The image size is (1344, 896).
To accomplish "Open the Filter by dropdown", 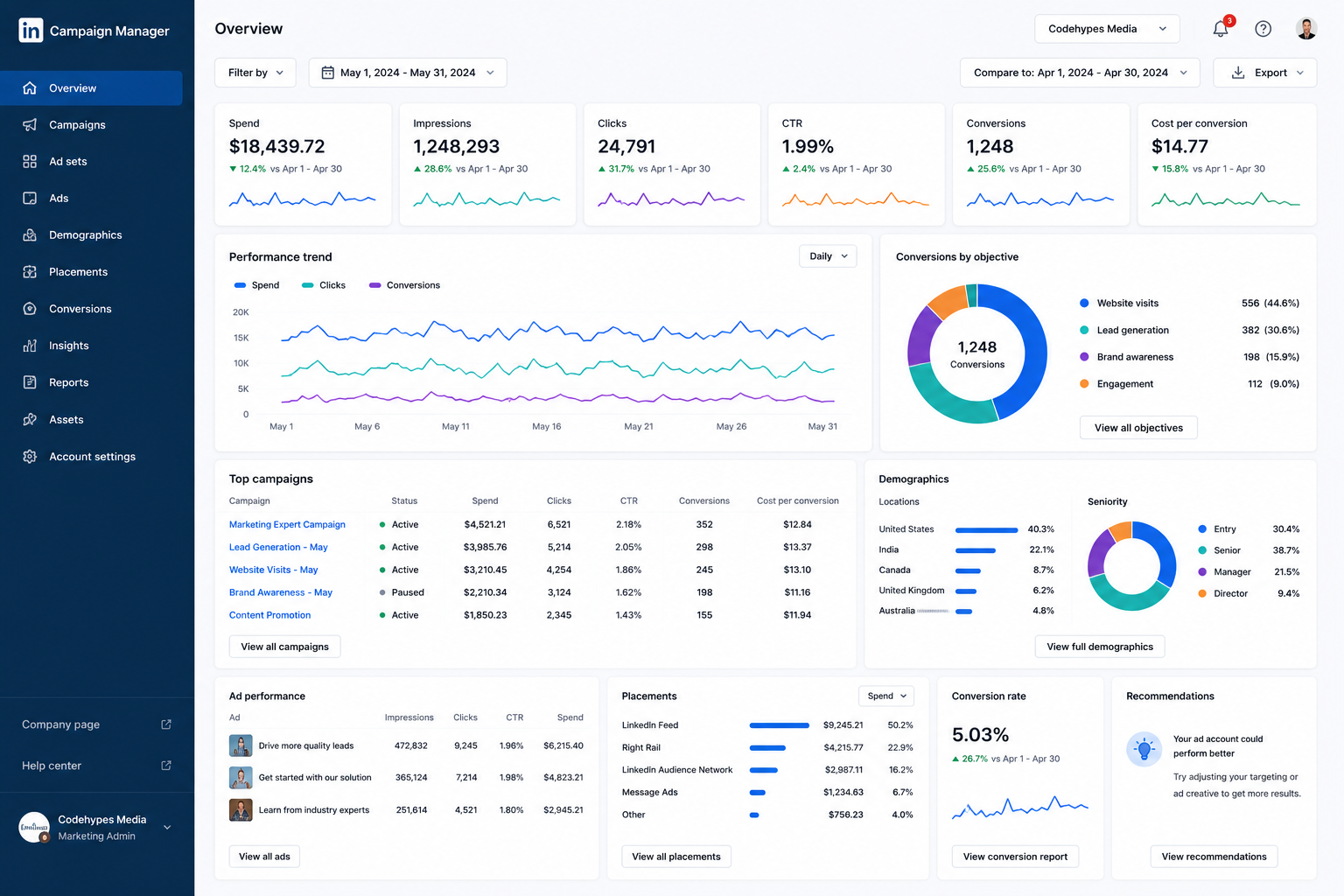I will (255, 73).
